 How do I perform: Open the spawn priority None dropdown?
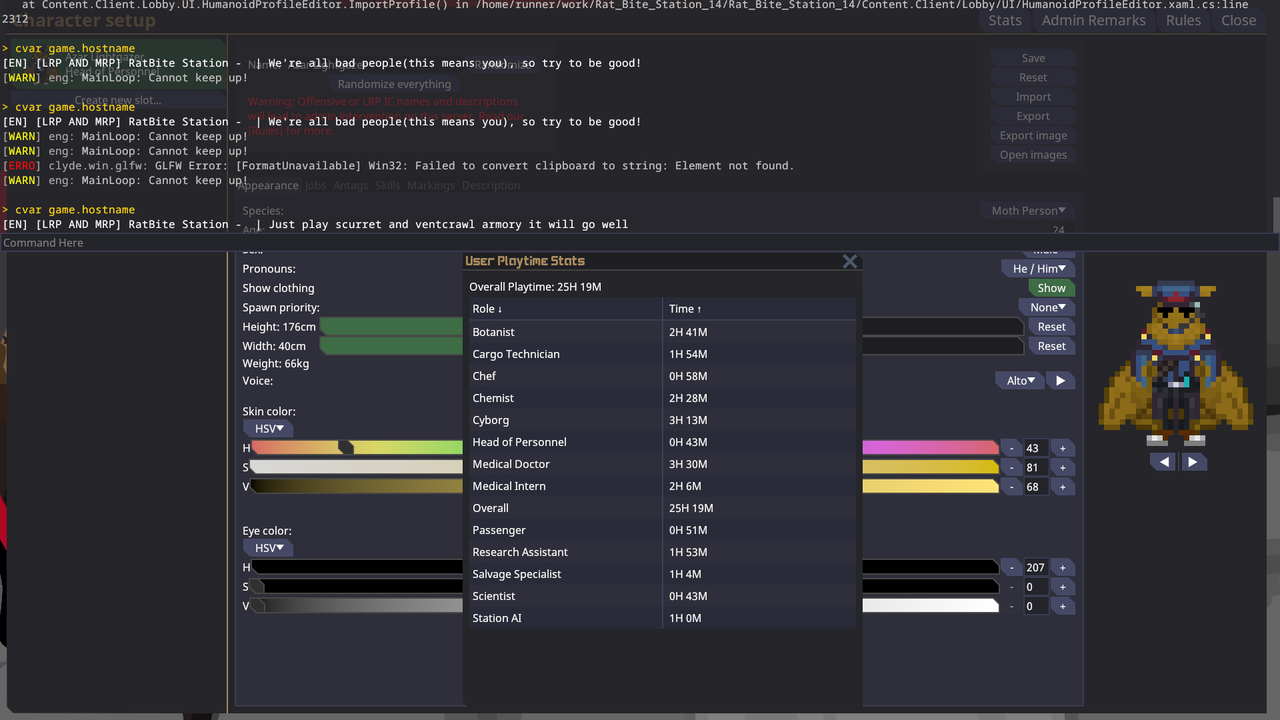coord(1047,307)
